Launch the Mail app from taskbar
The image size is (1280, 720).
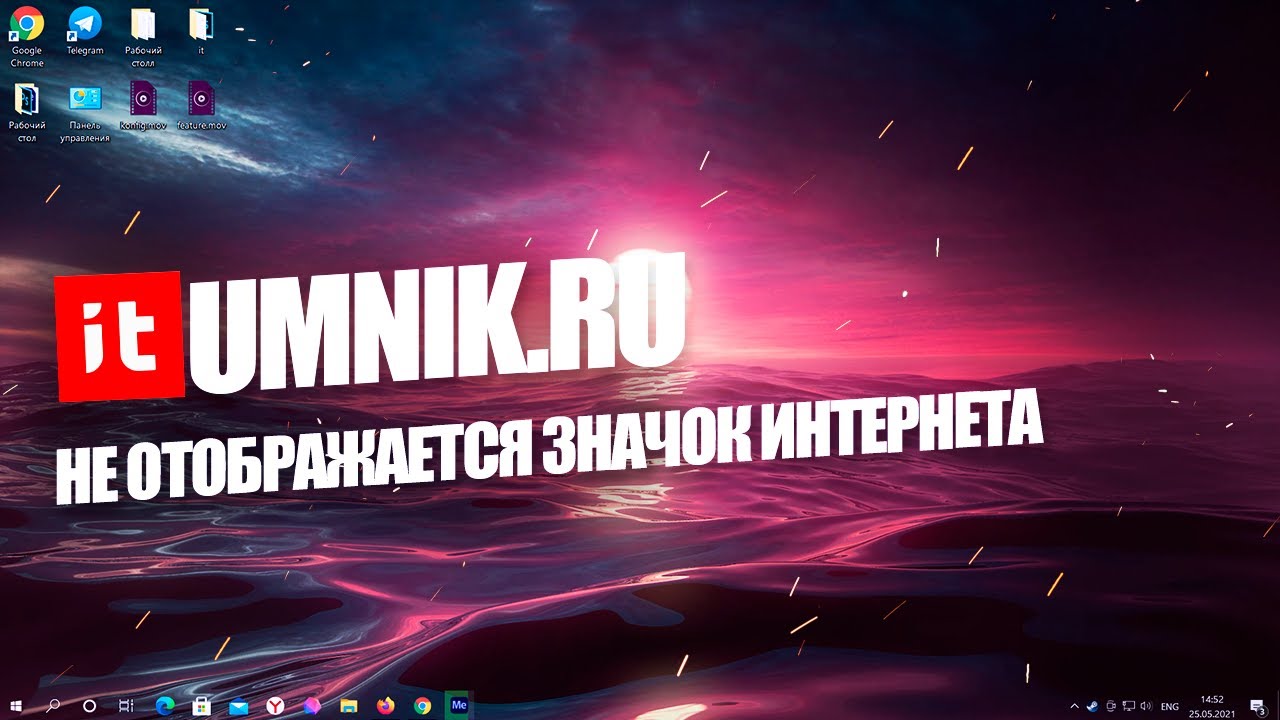tap(238, 705)
